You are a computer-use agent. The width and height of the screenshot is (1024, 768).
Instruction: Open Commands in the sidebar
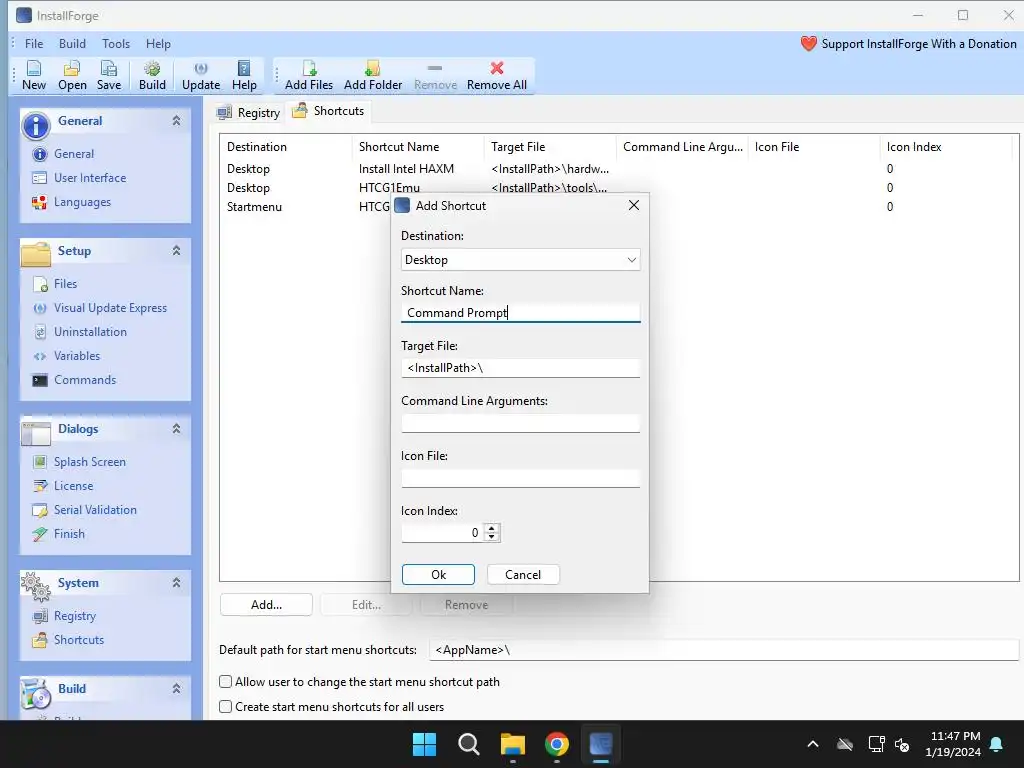[85, 380]
